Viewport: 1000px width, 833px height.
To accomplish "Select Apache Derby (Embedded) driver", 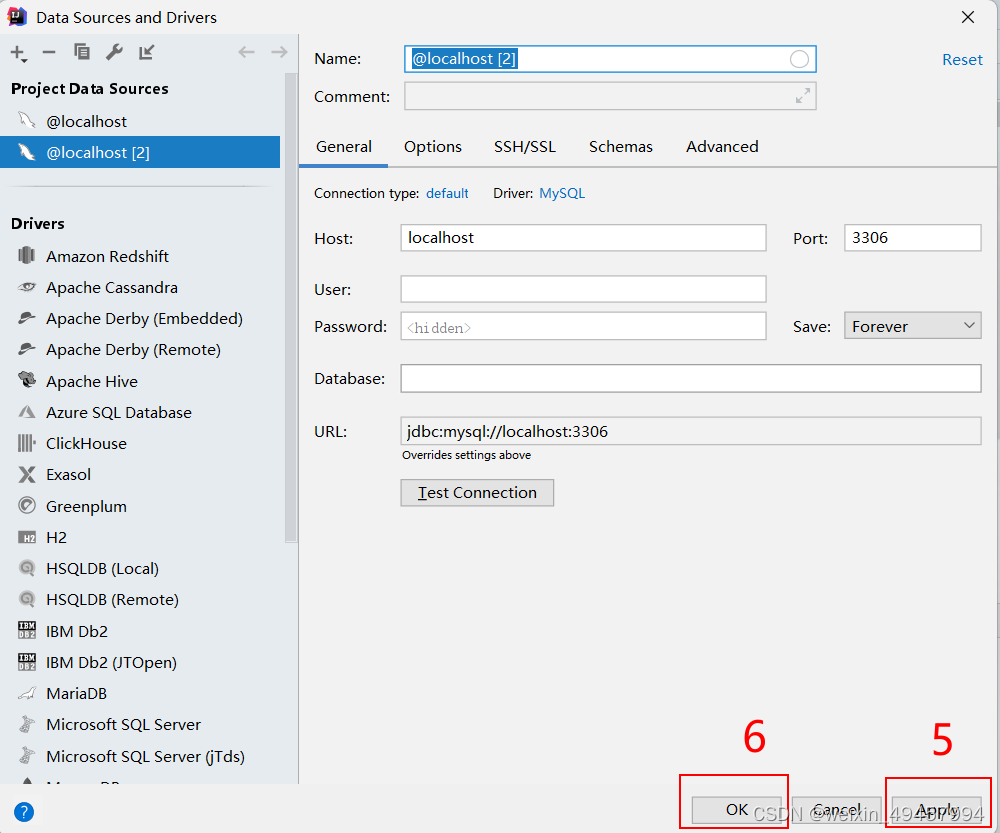I will (140, 318).
